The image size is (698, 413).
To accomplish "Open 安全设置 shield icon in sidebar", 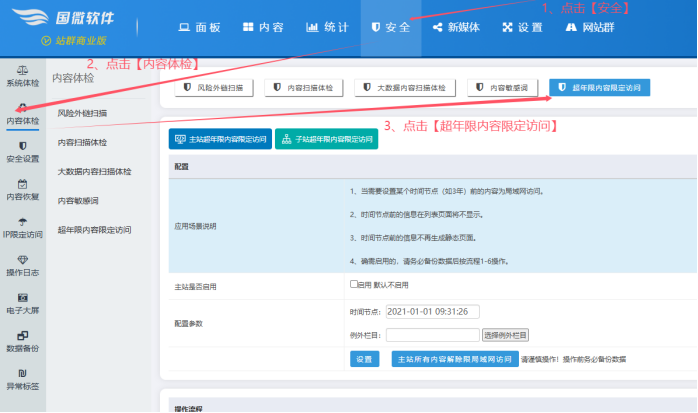I will point(22,145).
